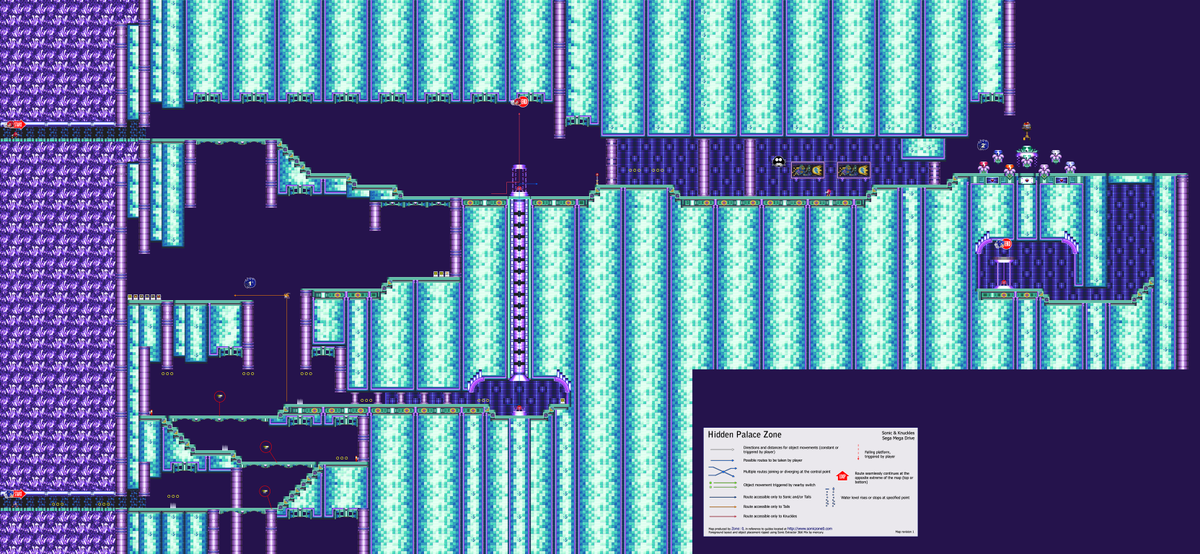The height and width of the screenshot is (554, 1200).
Task: Click the red house-arrow icon in the legend
Action: click(x=842, y=476)
